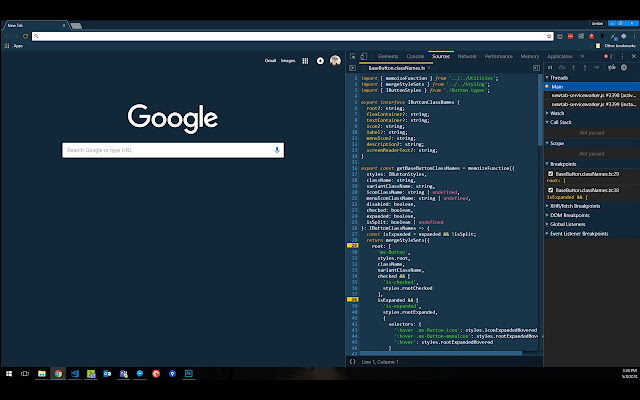Click the Chrome address bar

(292, 36)
